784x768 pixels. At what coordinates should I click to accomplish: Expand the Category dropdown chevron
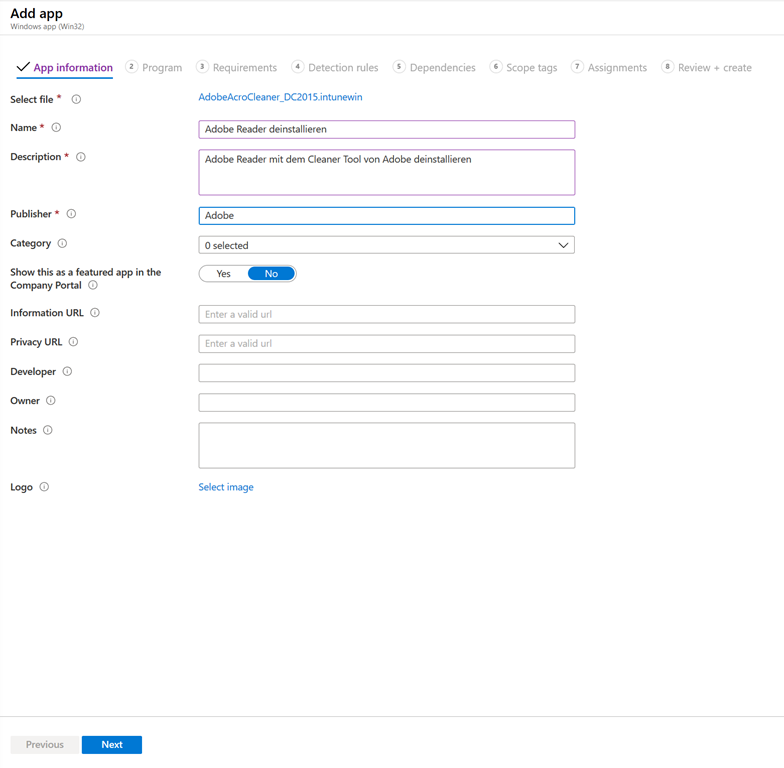pyautogui.click(x=563, y=245)
